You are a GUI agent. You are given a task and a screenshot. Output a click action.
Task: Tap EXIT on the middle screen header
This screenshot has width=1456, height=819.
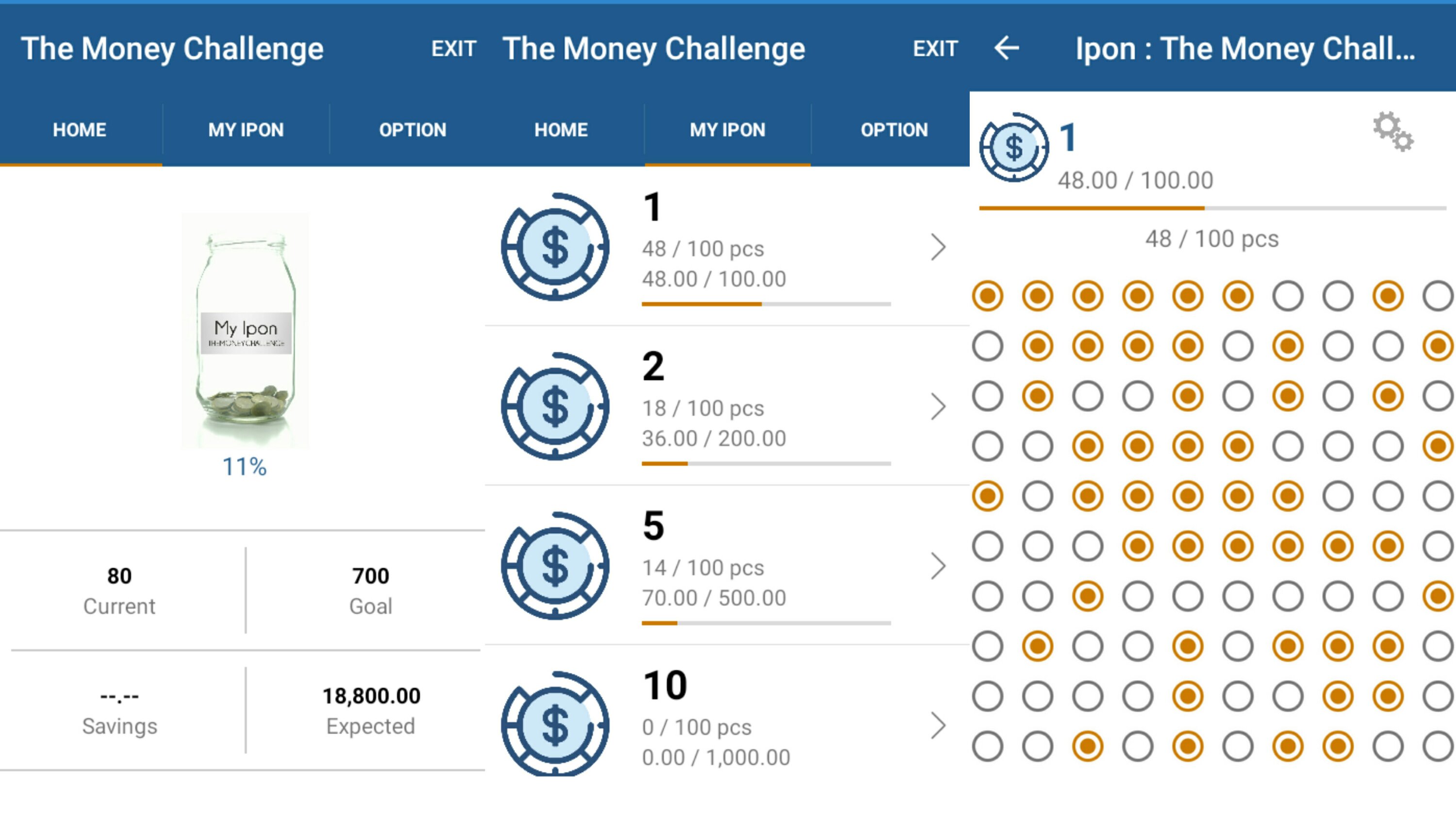point(935,49)
